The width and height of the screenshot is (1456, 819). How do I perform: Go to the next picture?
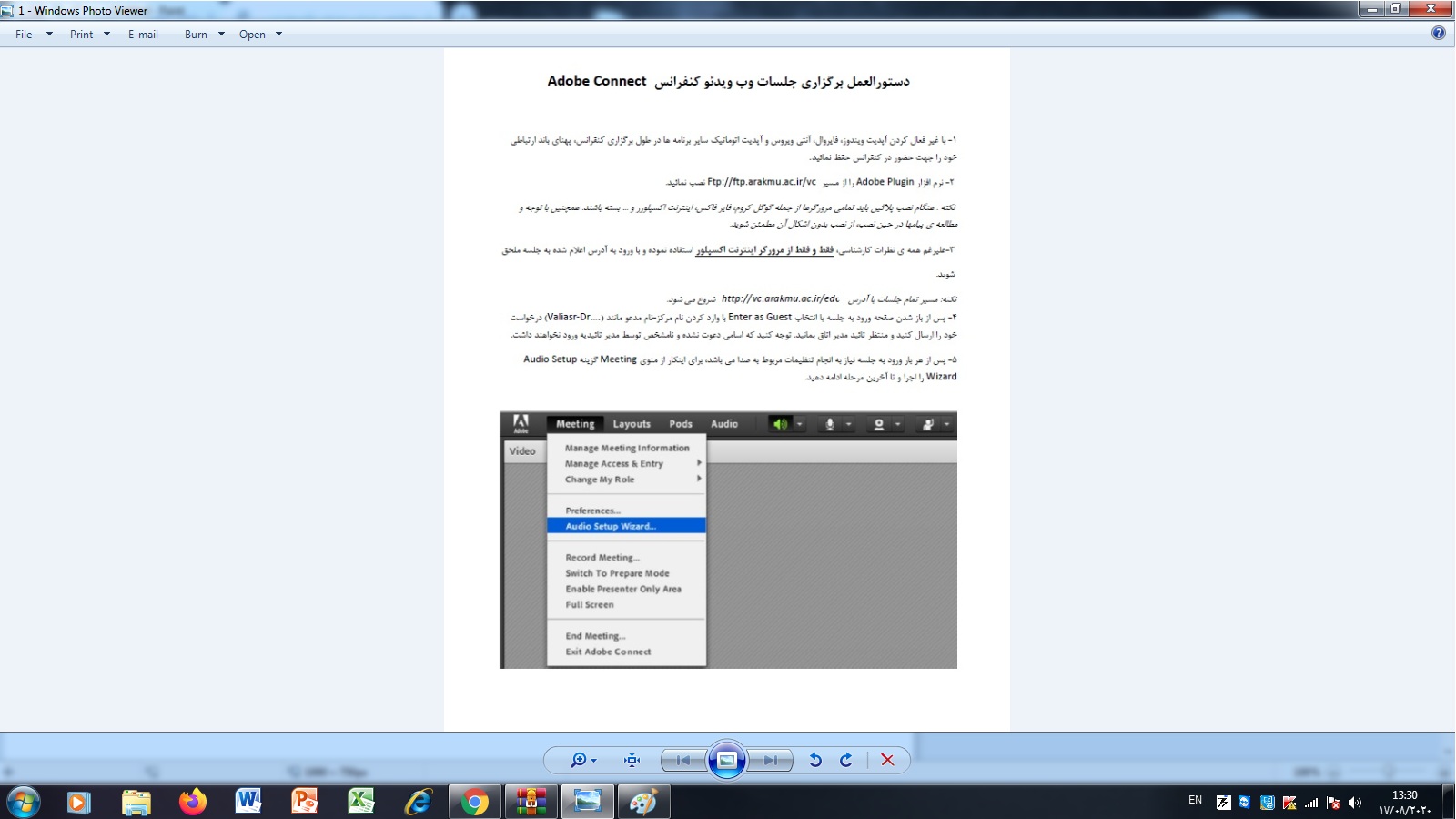770,760
